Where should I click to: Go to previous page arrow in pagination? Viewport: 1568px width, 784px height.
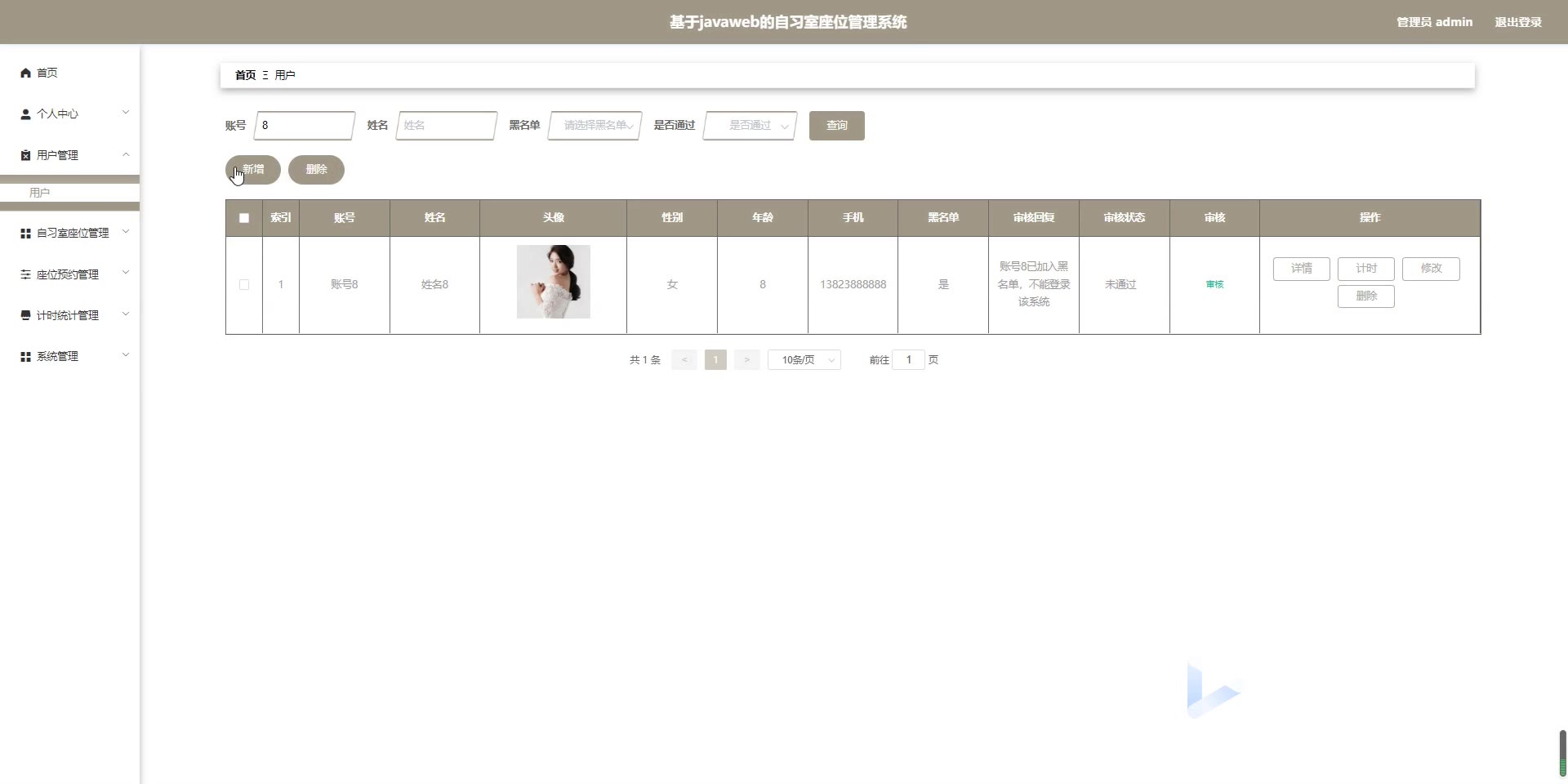684,360
